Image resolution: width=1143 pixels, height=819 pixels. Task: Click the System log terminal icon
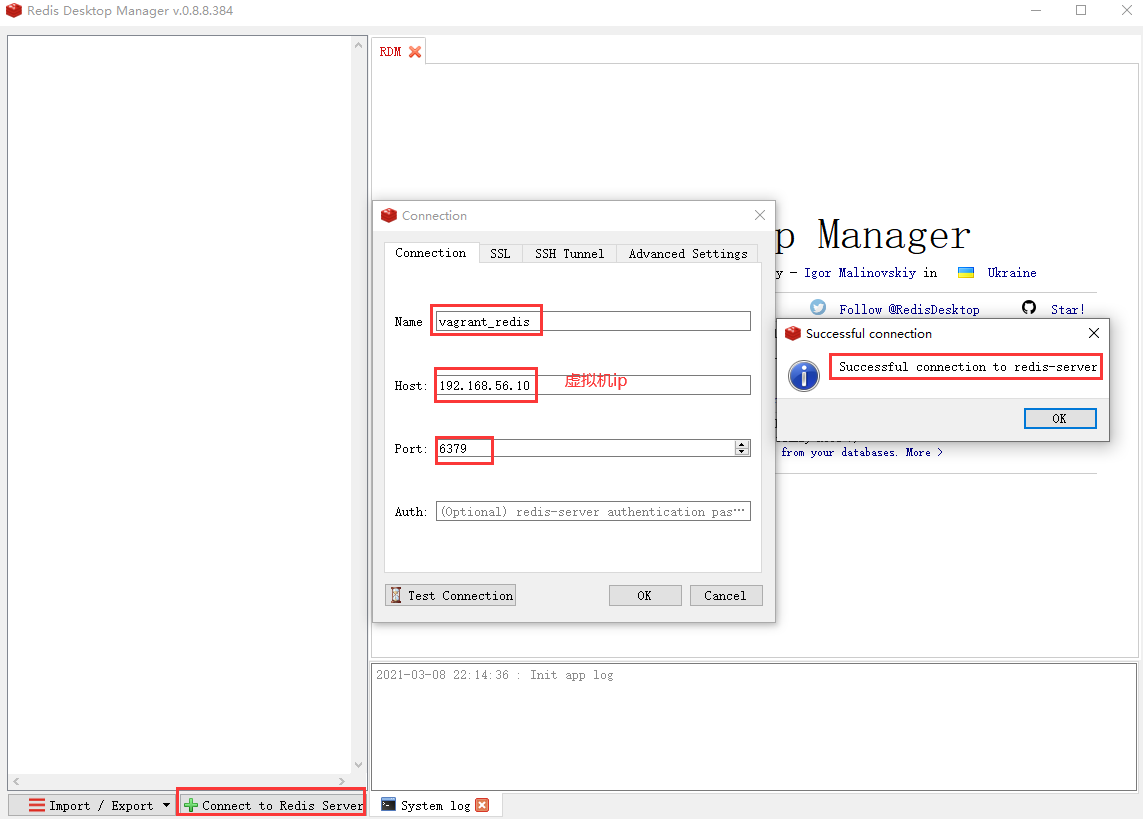(x=389, y=804)
